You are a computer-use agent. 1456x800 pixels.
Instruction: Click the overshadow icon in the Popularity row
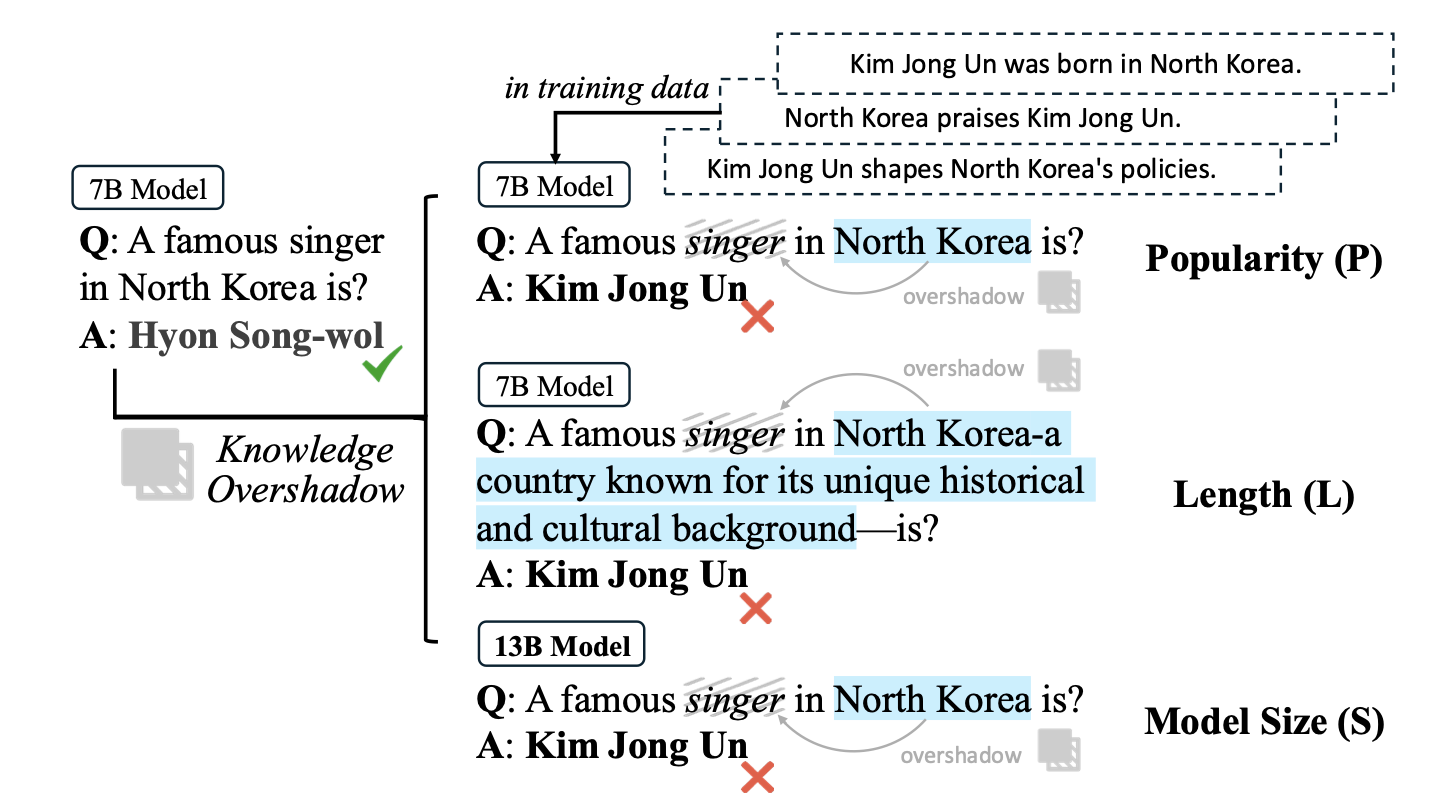pyautogui.click(x=1059, y=291)
